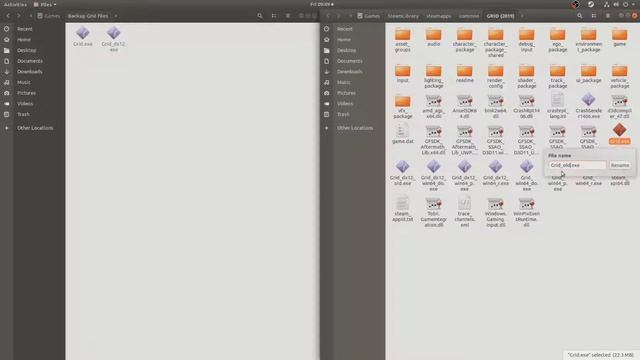Open Documents in the right window sidebar

pos(349,61)
